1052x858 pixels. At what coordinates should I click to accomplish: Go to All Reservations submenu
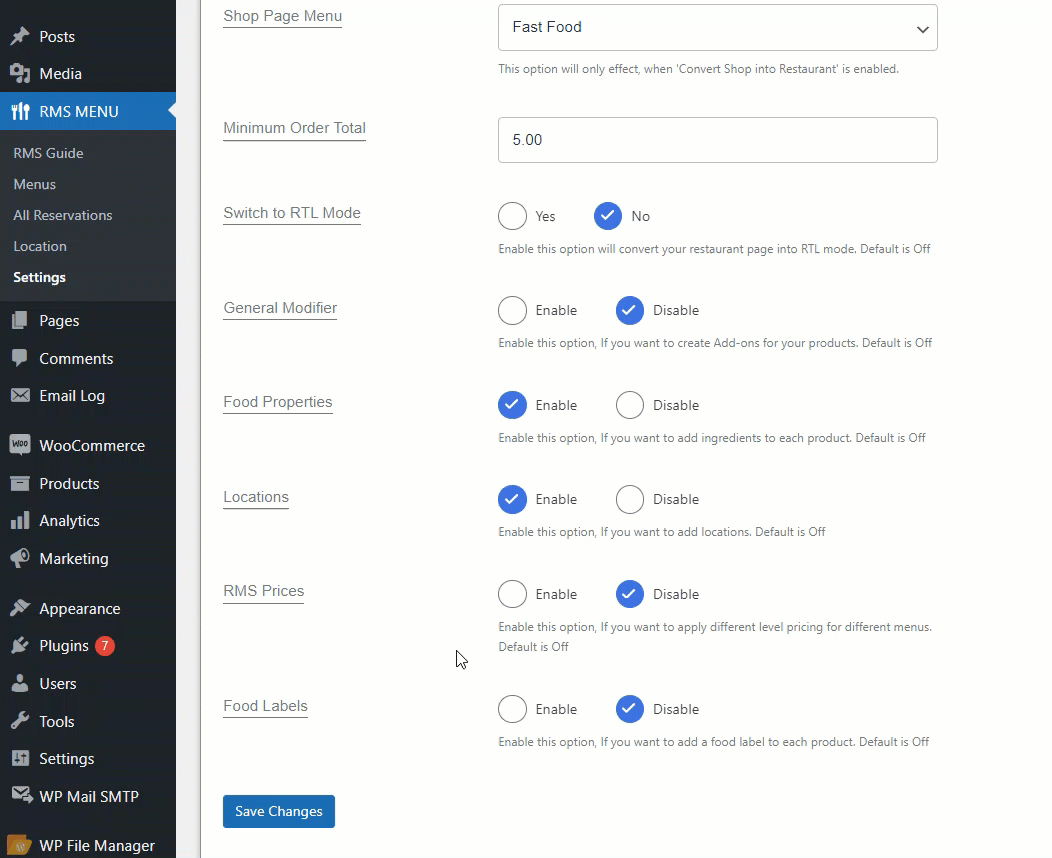[63, 215]
